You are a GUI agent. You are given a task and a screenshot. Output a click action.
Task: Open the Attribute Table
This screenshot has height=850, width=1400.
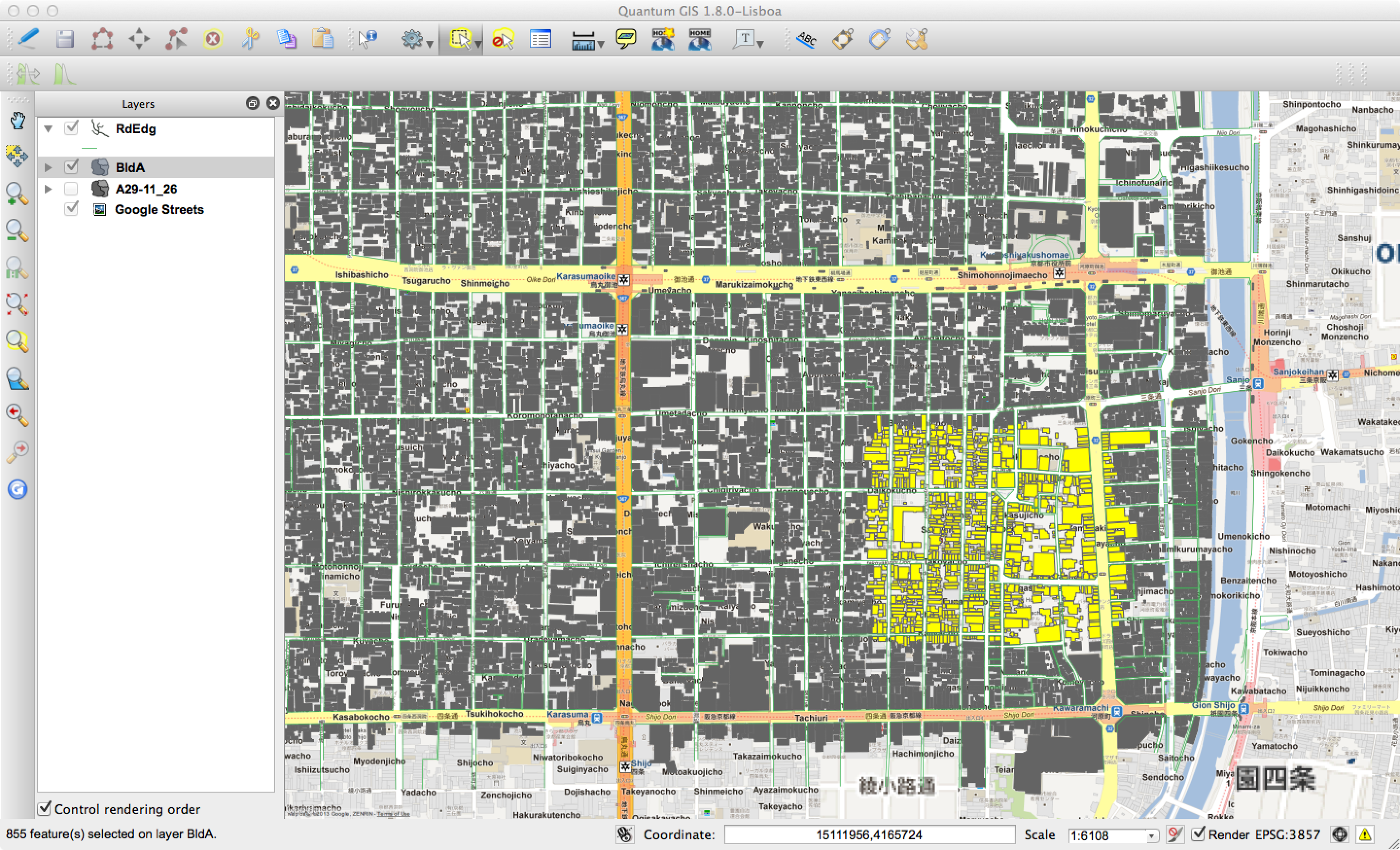[540, 38]
